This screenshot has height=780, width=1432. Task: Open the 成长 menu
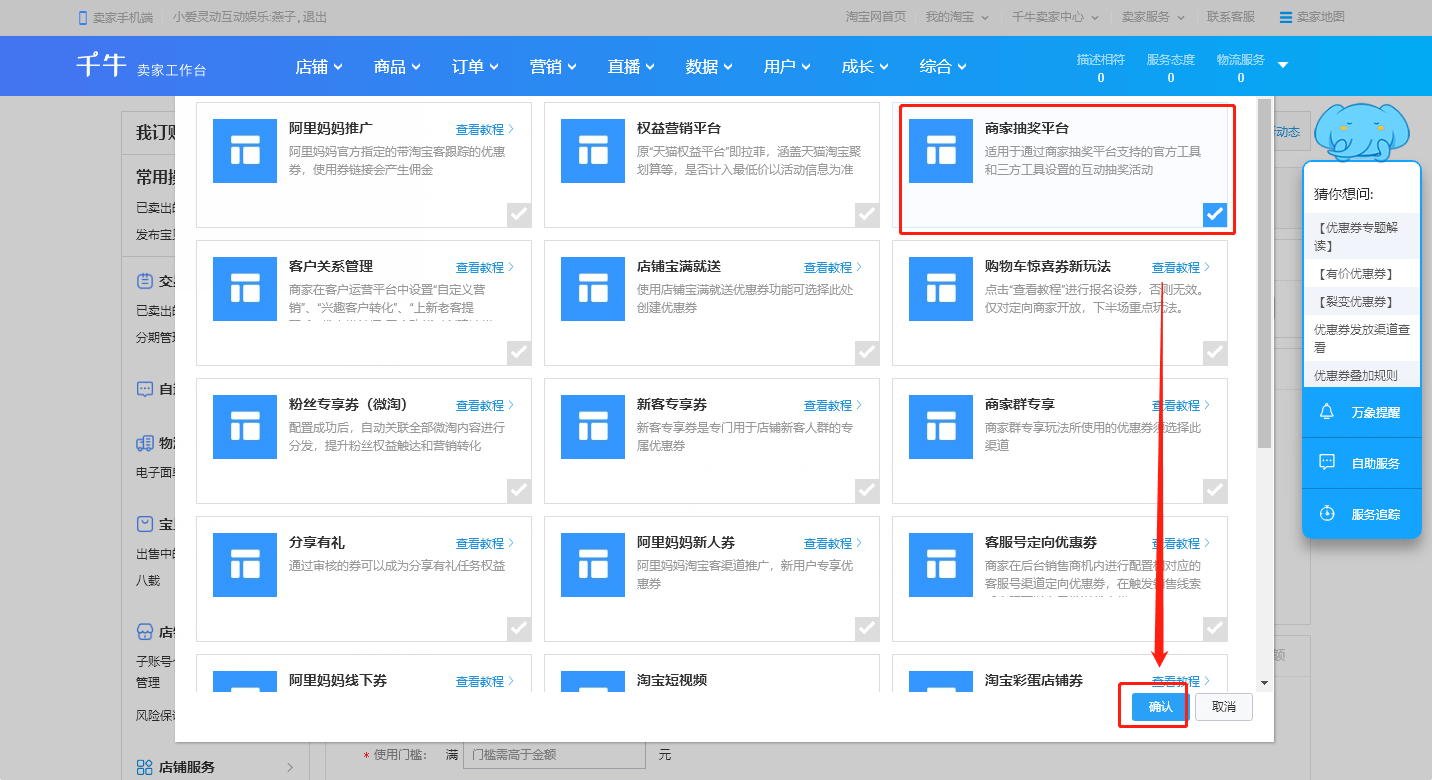point(865,67)
